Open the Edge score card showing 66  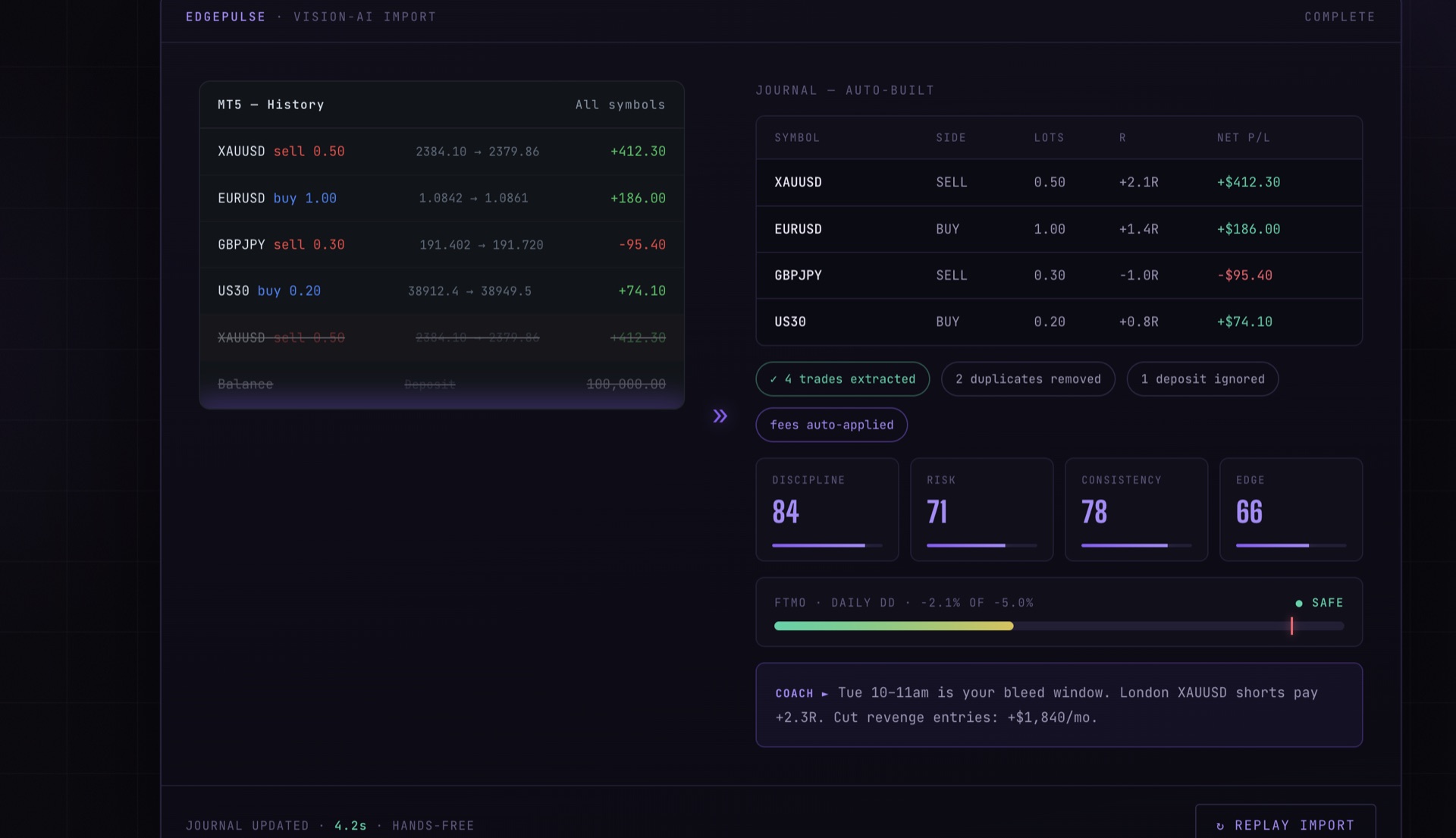(1291, 510)
